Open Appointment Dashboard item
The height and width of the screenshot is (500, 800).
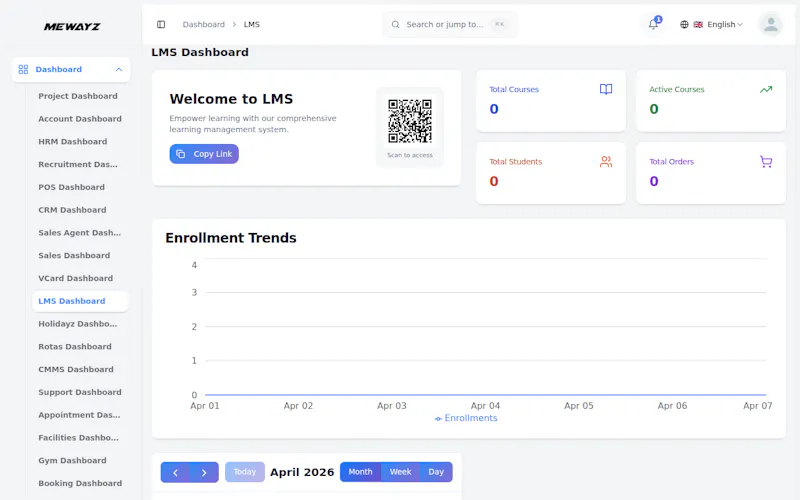click(79, 415)
